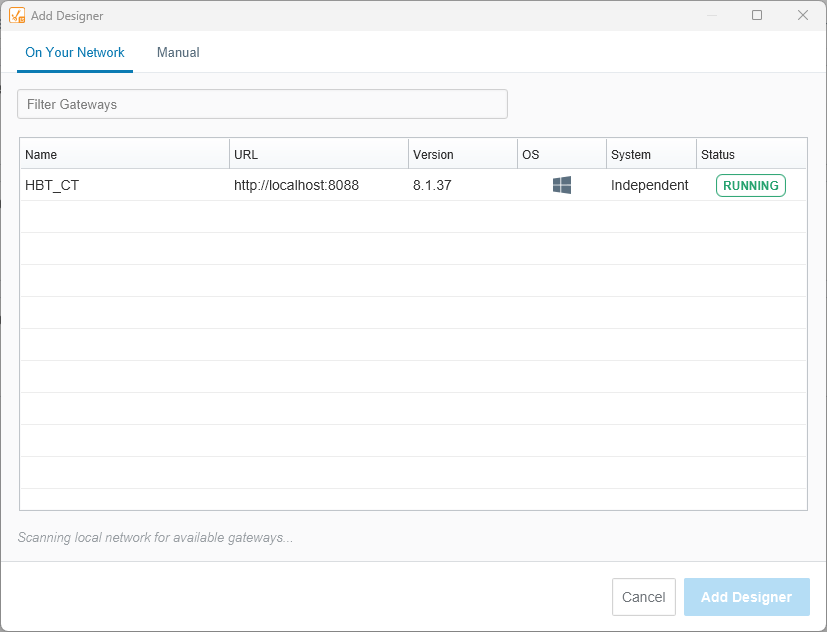Sort by the Version column header
Image resolution: width=827 pixels, height=632 pixels.
click(462, 155)
